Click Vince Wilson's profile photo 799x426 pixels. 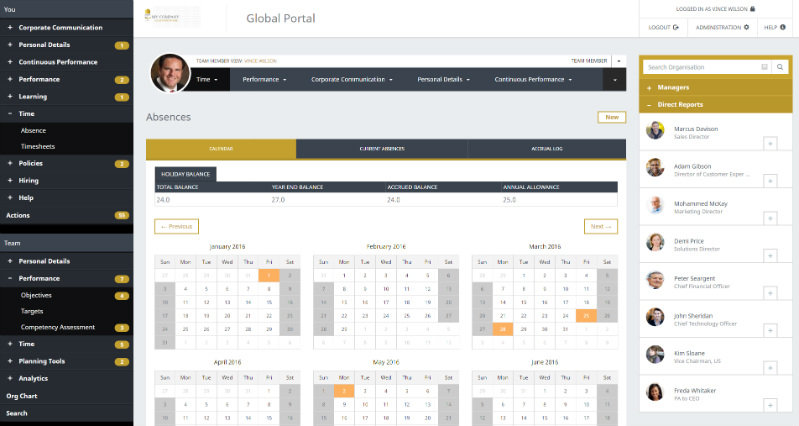[x=170, y=73]
